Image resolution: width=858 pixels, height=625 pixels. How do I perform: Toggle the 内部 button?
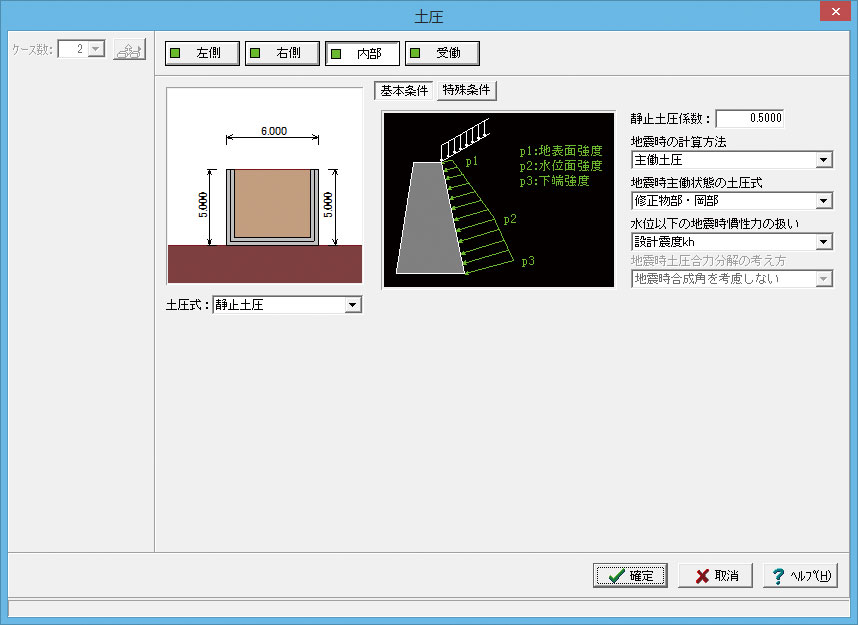[x=362, y=54]
